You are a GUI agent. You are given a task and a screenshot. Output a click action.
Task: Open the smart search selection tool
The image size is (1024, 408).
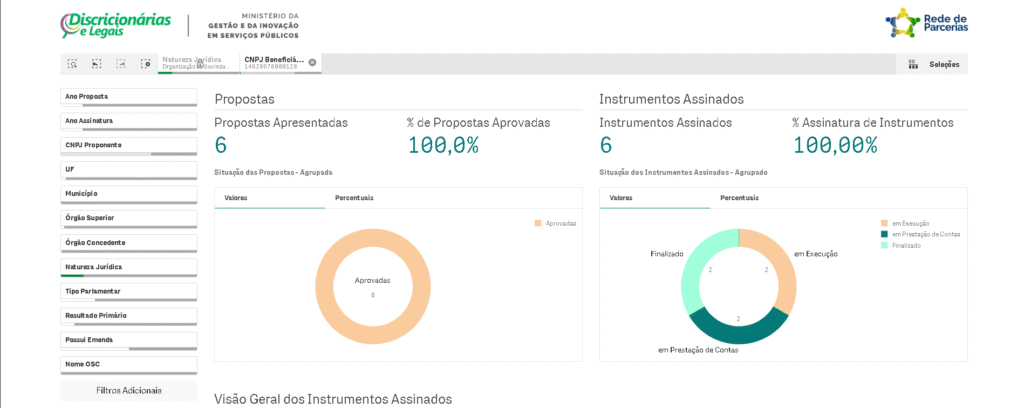tap(72, 64)
